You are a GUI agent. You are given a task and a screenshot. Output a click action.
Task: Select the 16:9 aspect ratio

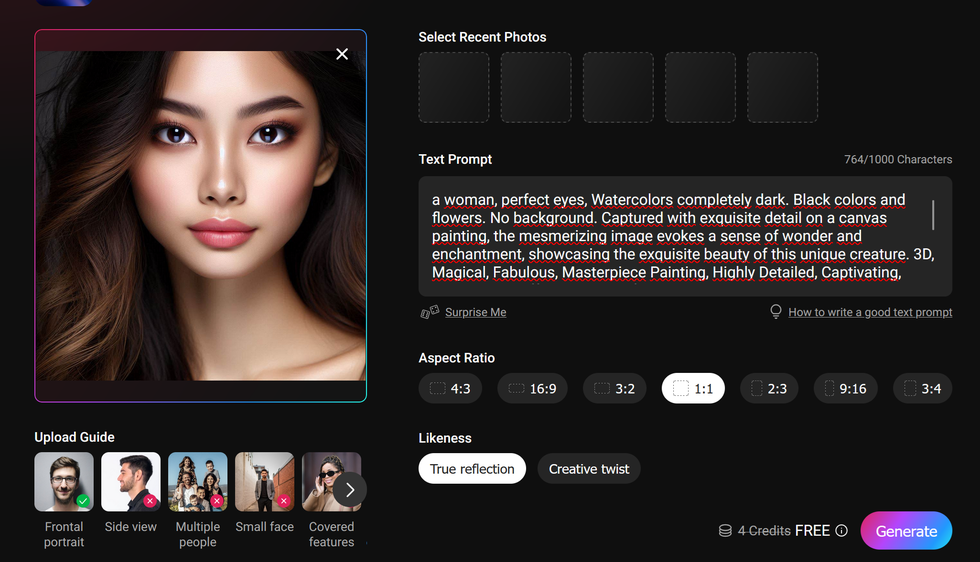pyautogui.click(x=532, y=388)
